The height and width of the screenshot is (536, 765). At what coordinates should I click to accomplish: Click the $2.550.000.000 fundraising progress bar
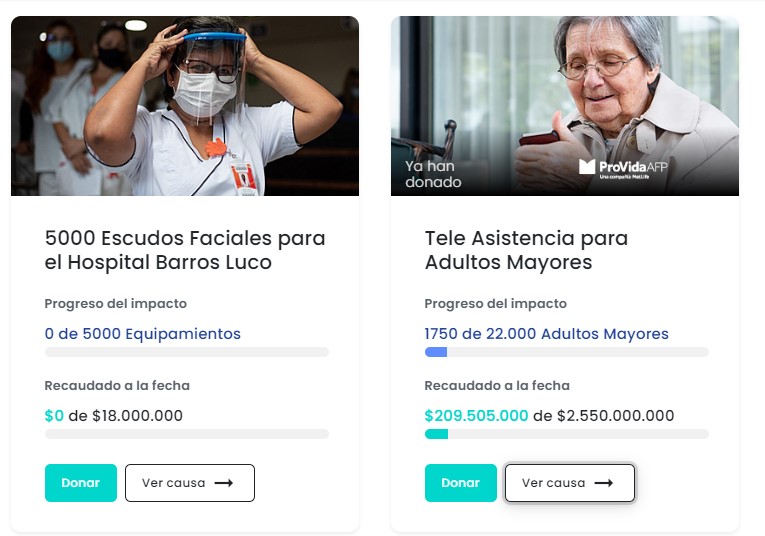click(566, 434)
